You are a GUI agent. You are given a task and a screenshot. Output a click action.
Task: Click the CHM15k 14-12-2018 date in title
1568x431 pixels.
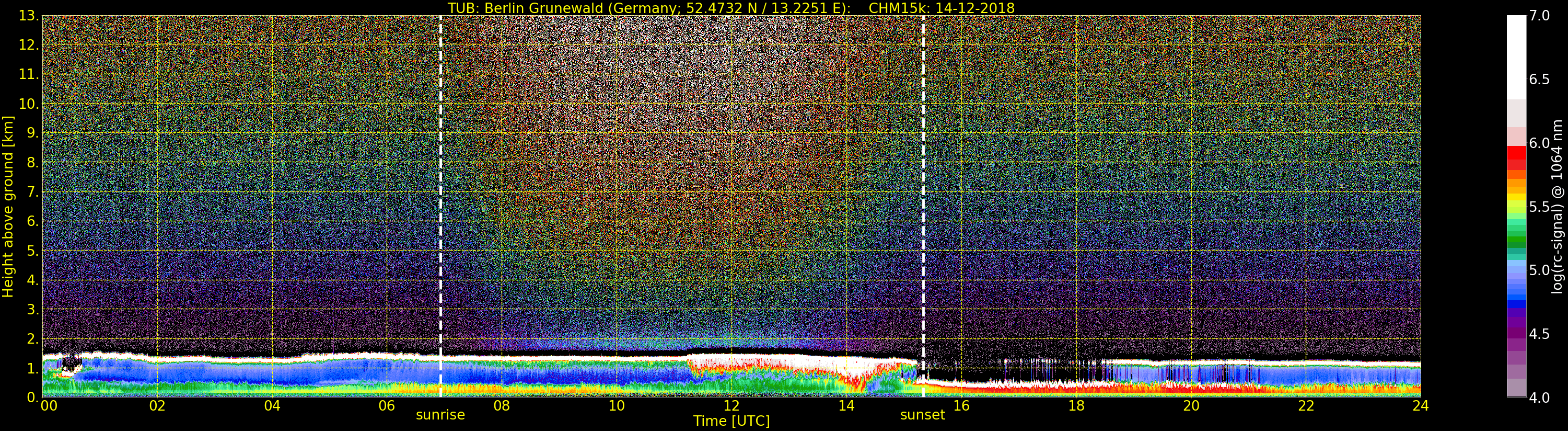pos(942,8)
